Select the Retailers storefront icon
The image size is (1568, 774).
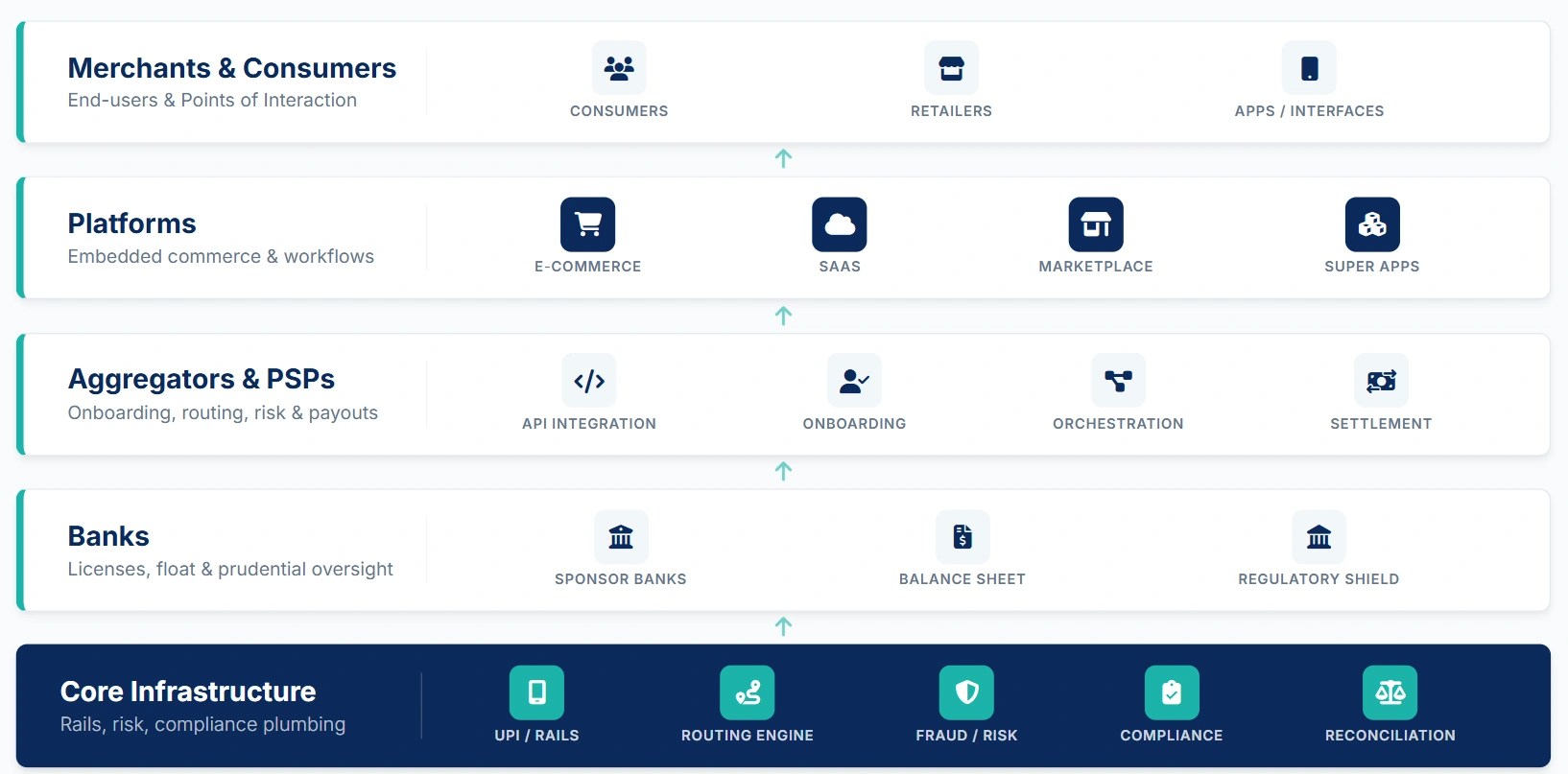click(x=951, y=68)
